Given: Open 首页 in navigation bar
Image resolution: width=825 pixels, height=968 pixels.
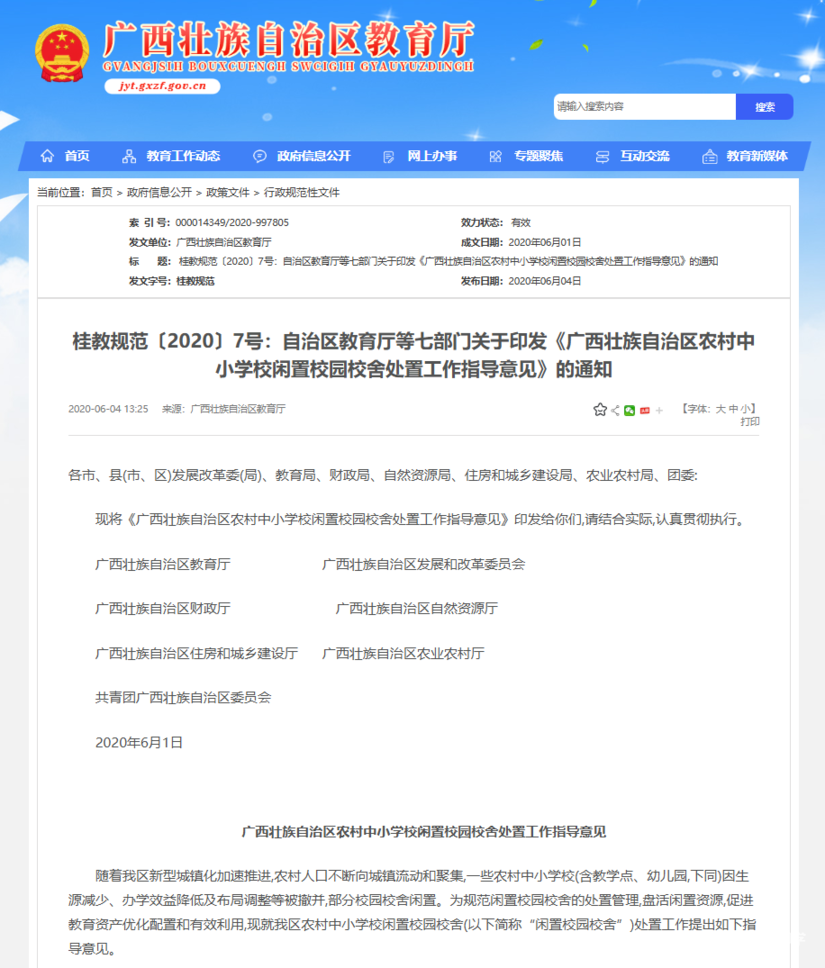Looking at the screenshot, I should pos(77,156).
